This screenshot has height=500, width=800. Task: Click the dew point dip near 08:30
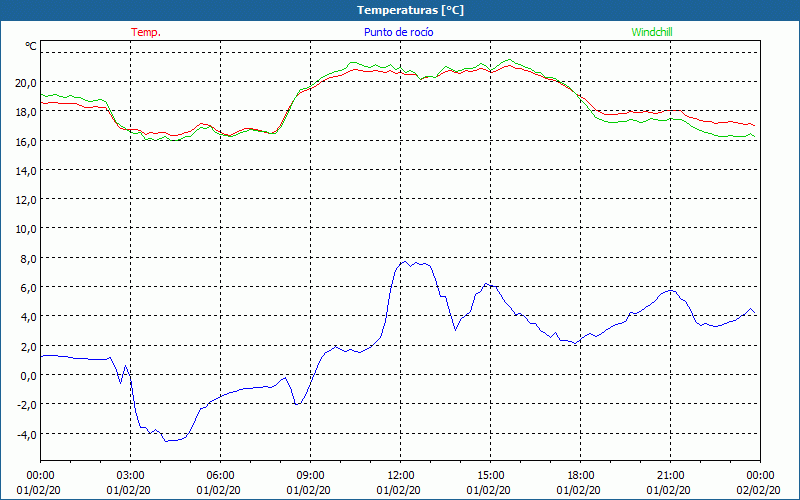(x=296, y=404)
